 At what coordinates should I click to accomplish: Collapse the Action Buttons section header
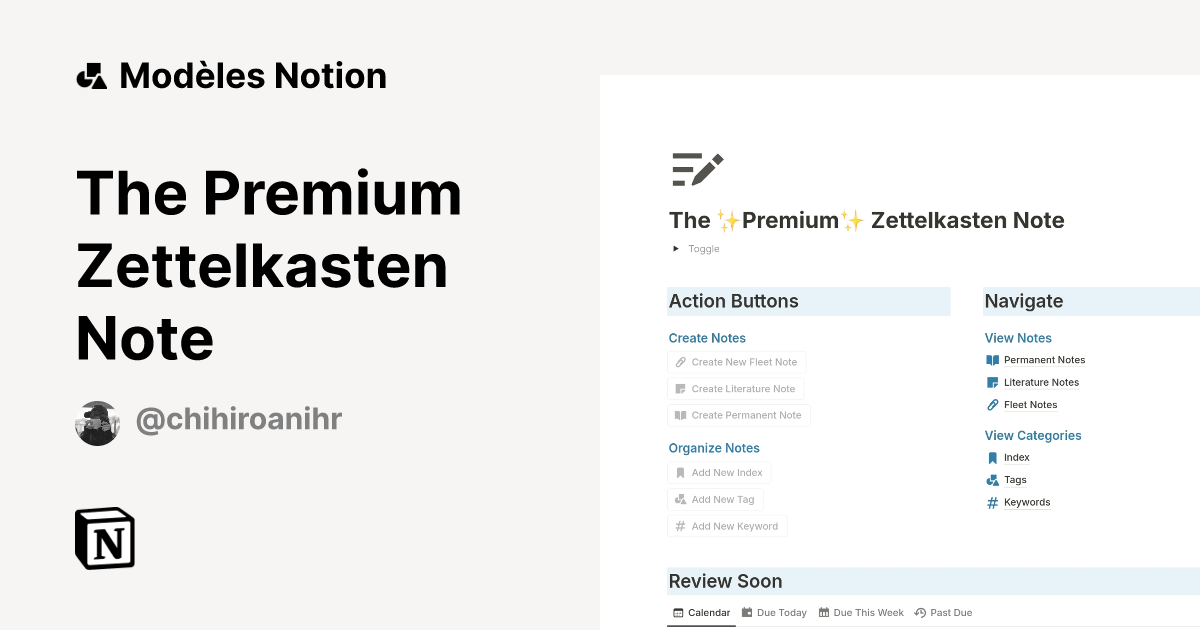point(733,301)
